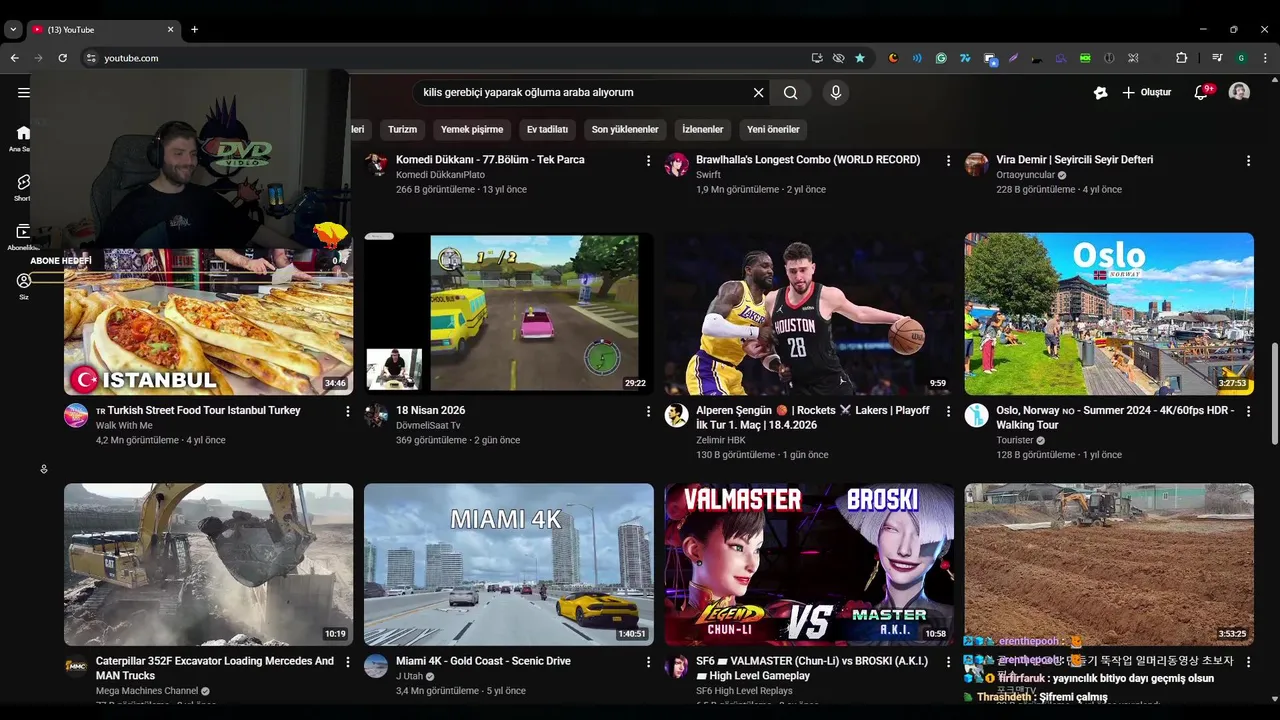Select the Turizm filter chip
1280x720 pixels.
click(402, 129)
